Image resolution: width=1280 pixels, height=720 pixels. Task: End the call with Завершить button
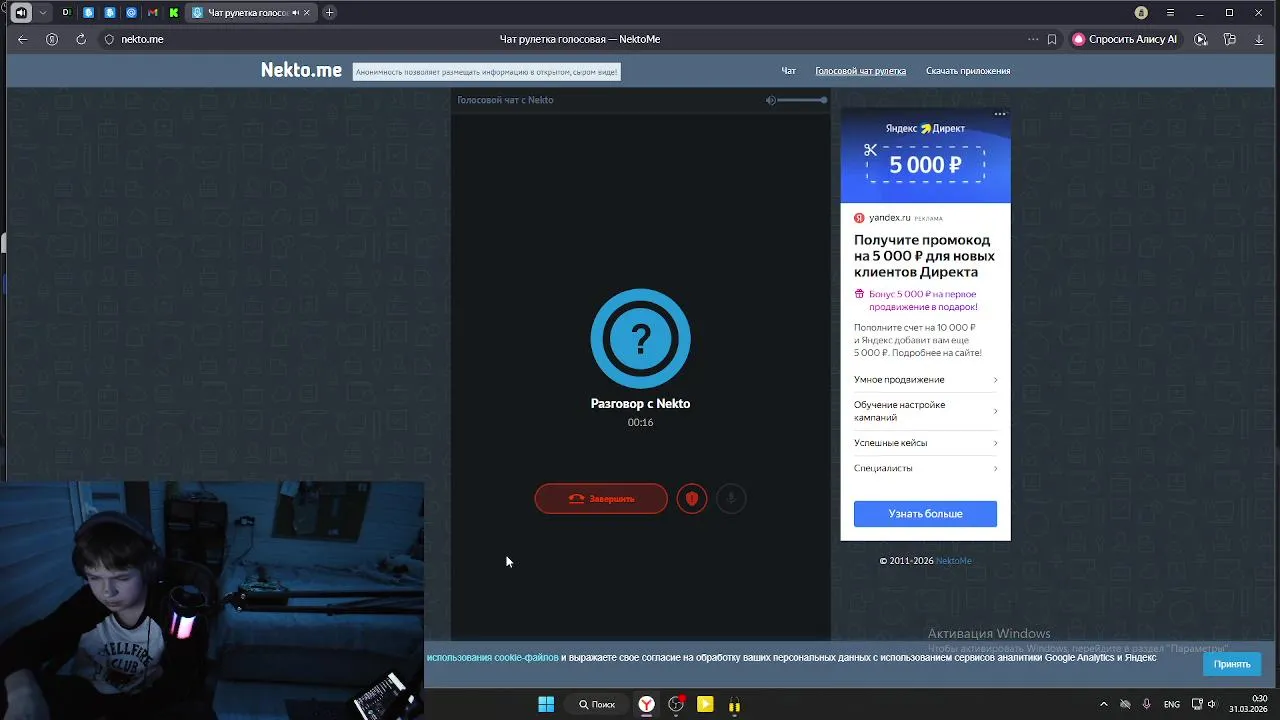click(x=601, y=498)
